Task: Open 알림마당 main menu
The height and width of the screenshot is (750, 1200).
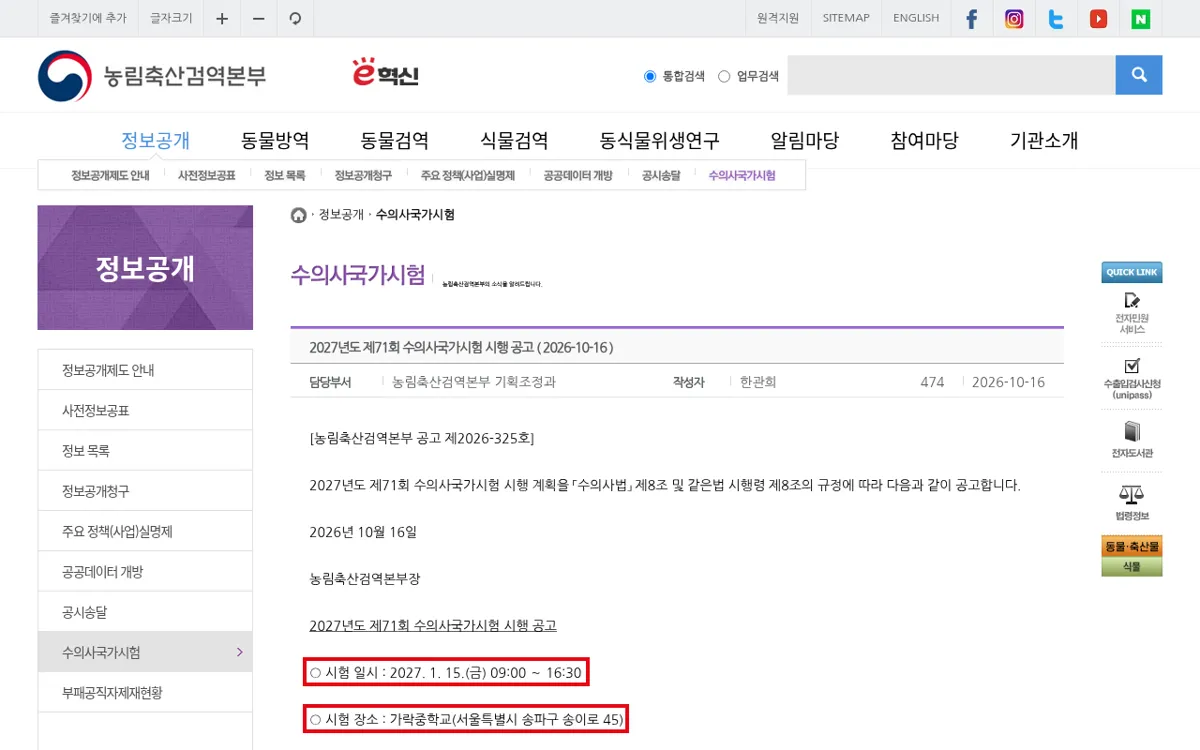Action: tap(805, 141)
